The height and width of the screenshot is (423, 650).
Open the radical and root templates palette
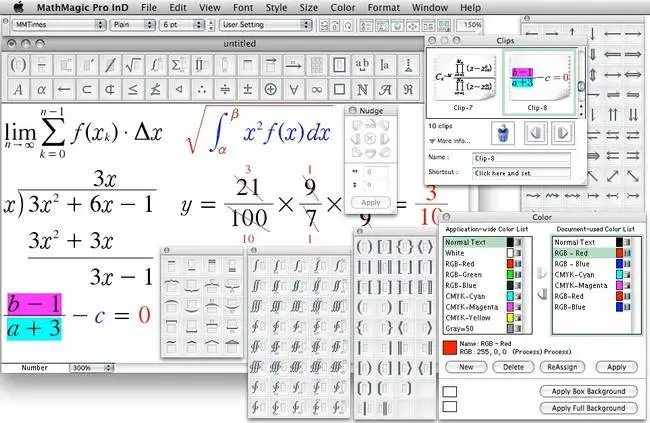133,65
